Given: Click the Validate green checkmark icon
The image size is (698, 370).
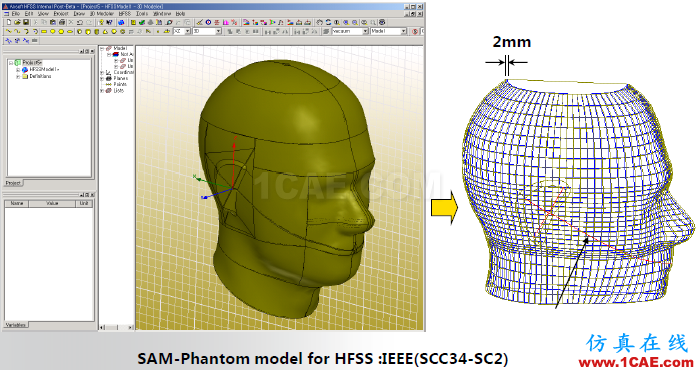Looking at the screenshot, I should pyautogui.click(x=142, y=22).
